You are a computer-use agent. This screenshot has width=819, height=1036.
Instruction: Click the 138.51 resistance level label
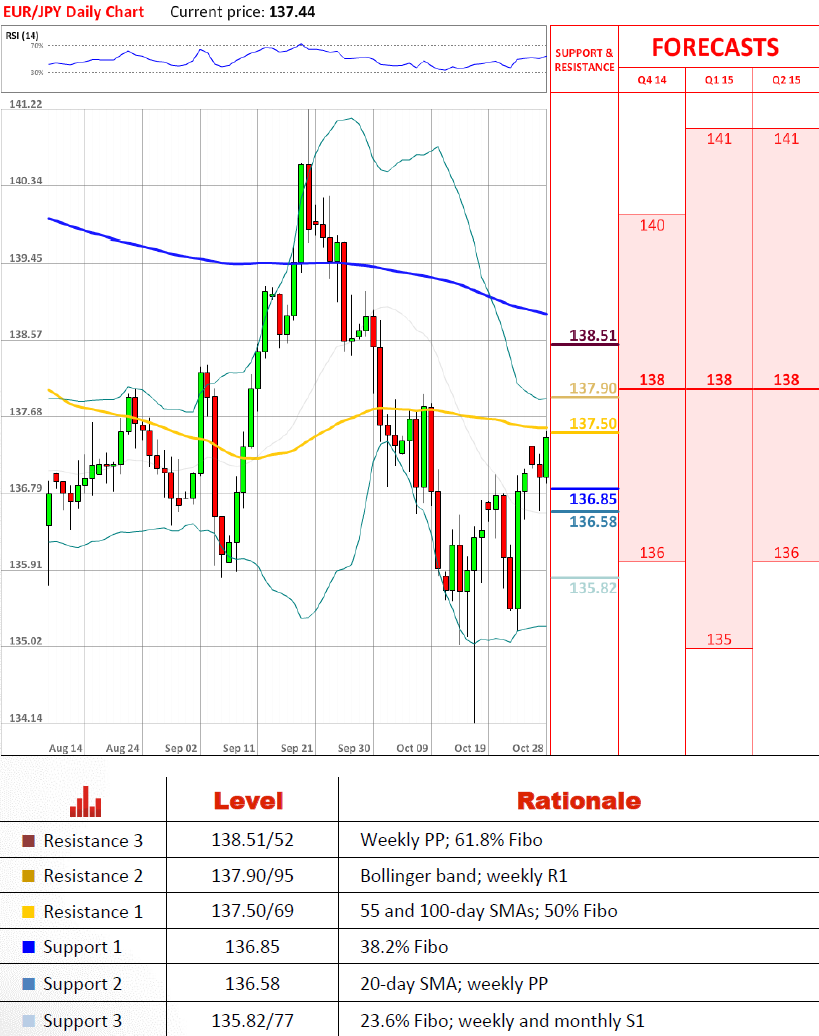592,336
